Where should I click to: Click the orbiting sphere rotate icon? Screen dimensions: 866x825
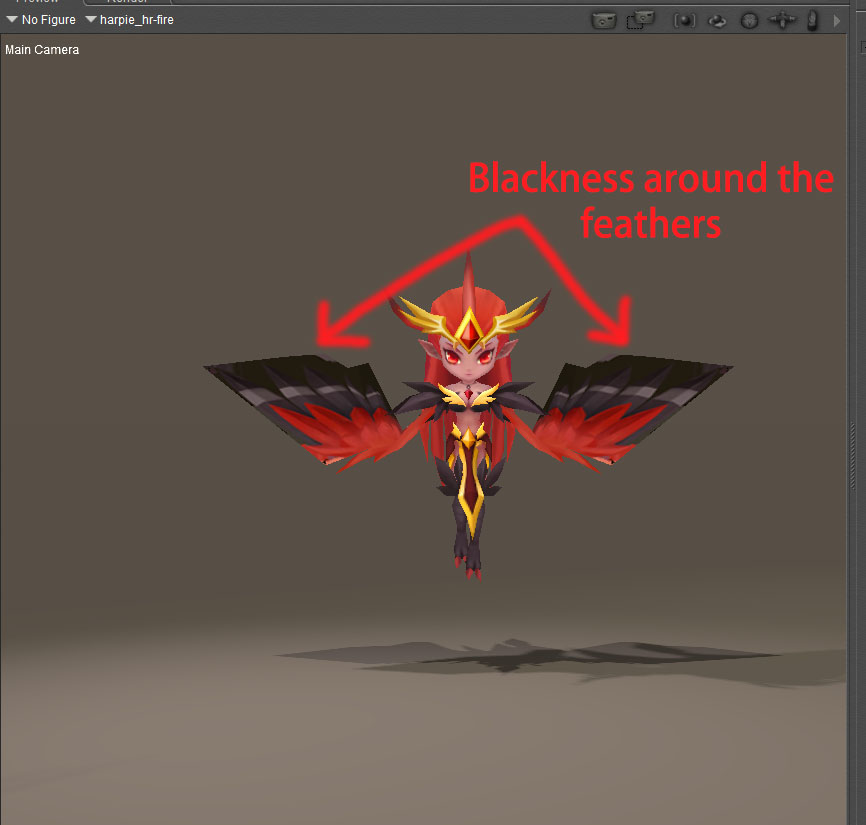(x=717, y=21)
